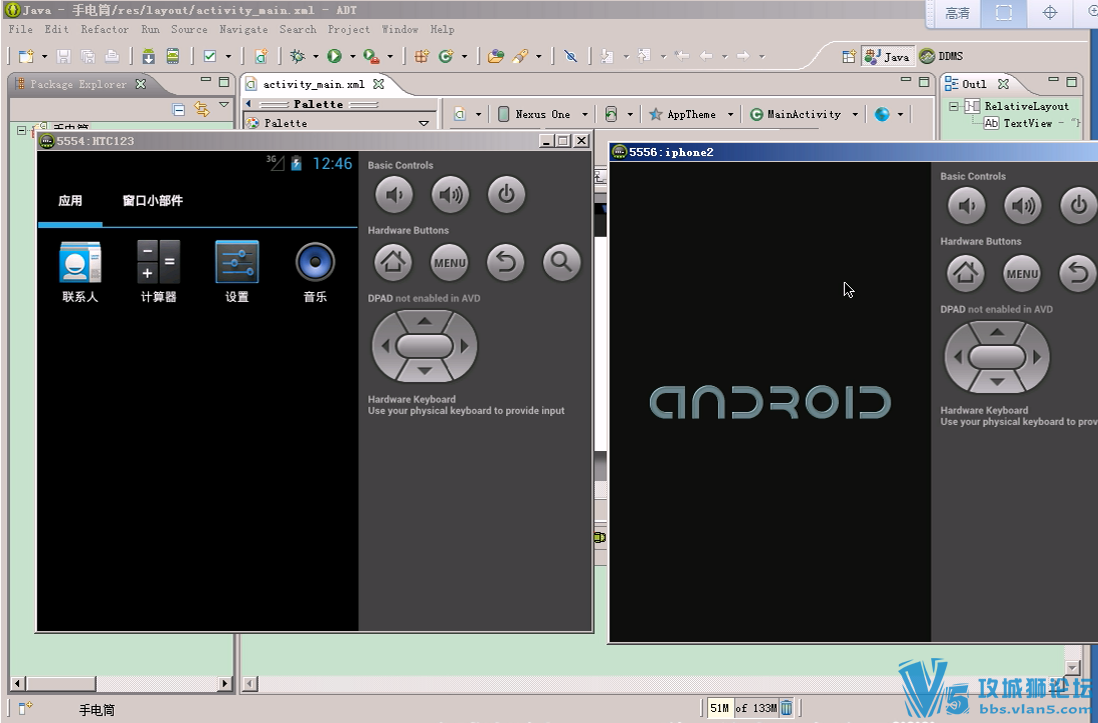
Task: Launch the 音乐 music app
Action: [315, 272]
